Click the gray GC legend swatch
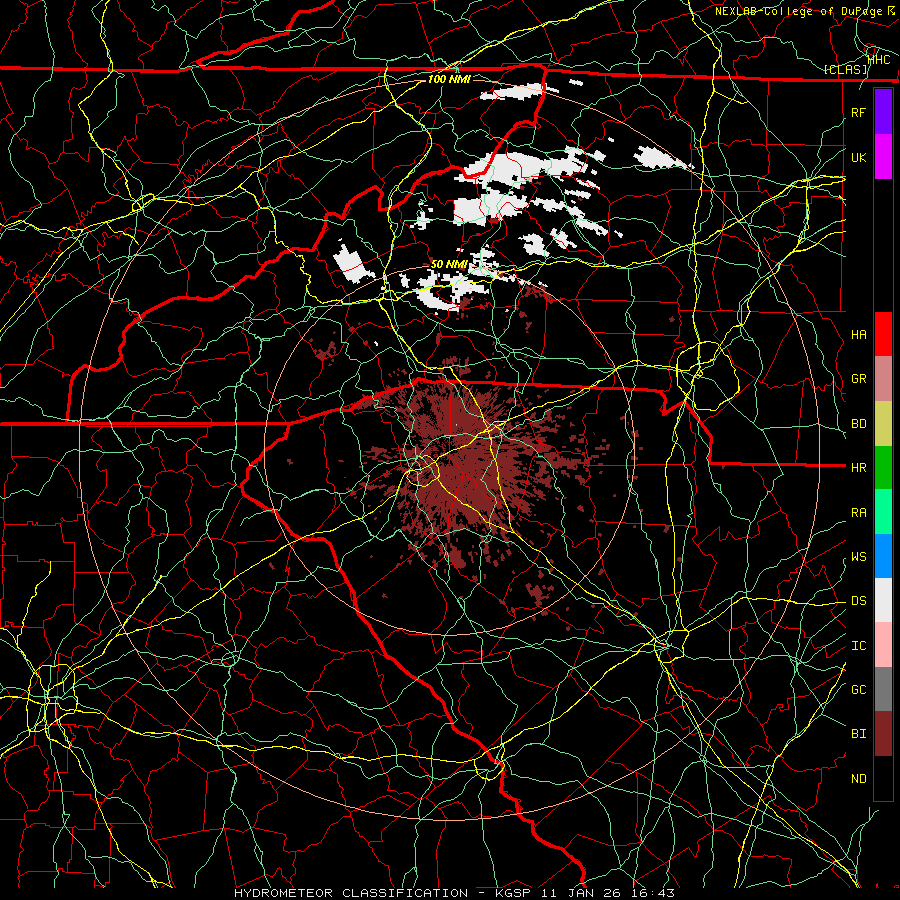 pos(883,689)
